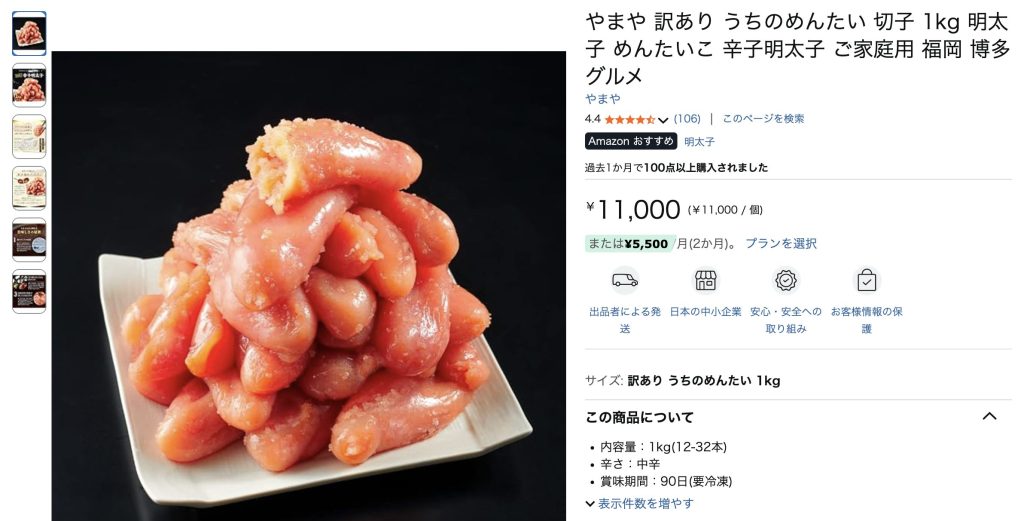
Task: Click the storefront small business icon
Action: (705, 281)
